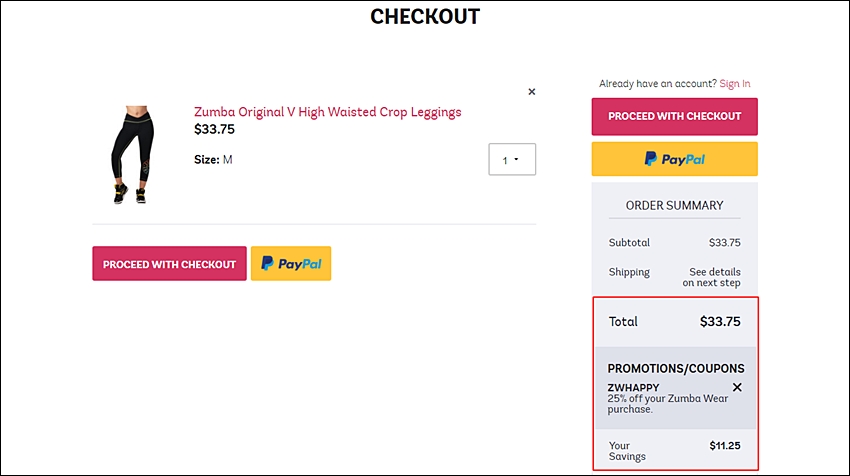Click the Total amount $33.75 in bold
This screenshot has height=476, width=850.
[720, 321]
